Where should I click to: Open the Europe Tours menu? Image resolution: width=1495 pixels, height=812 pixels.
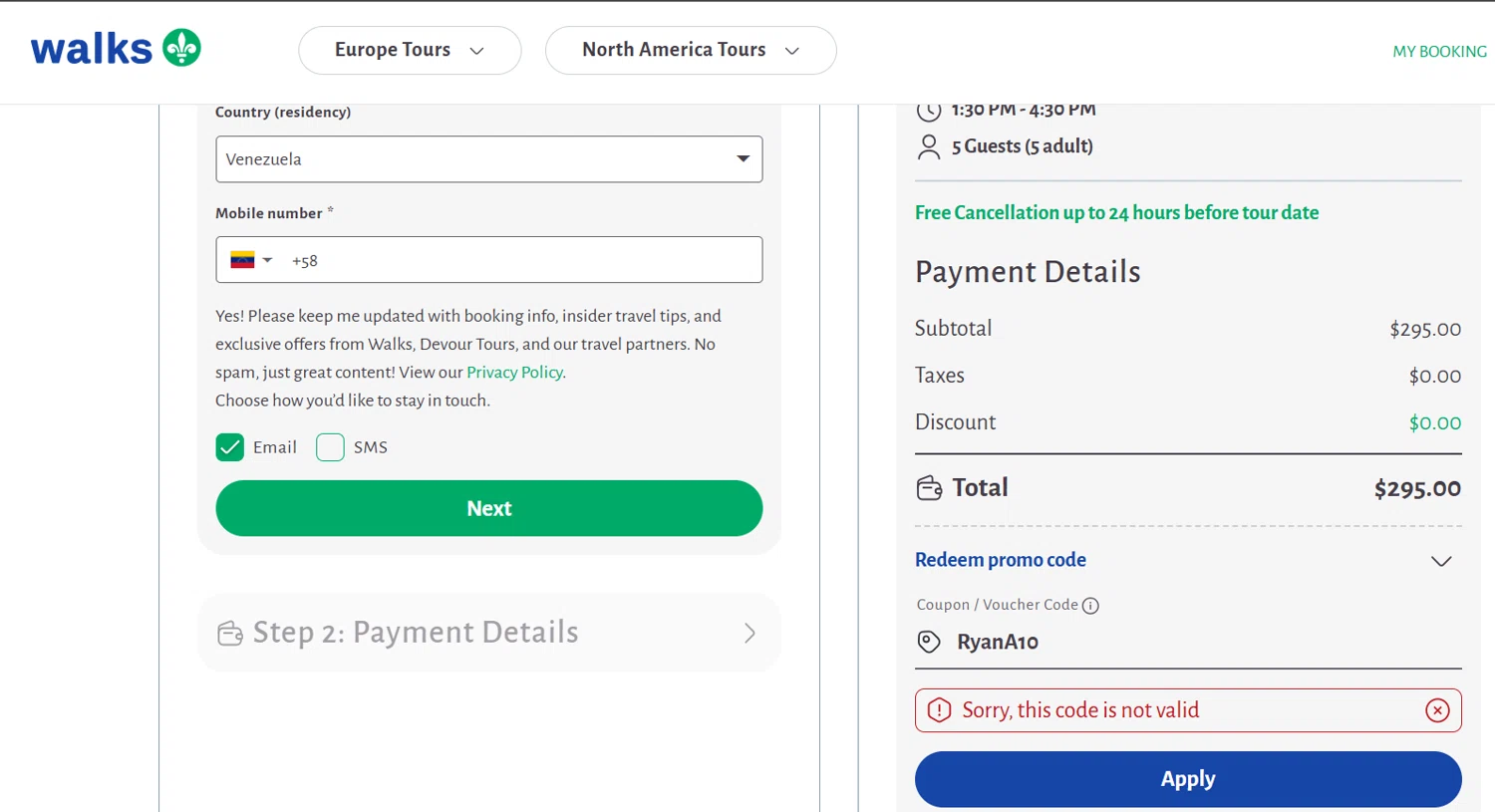410,50
